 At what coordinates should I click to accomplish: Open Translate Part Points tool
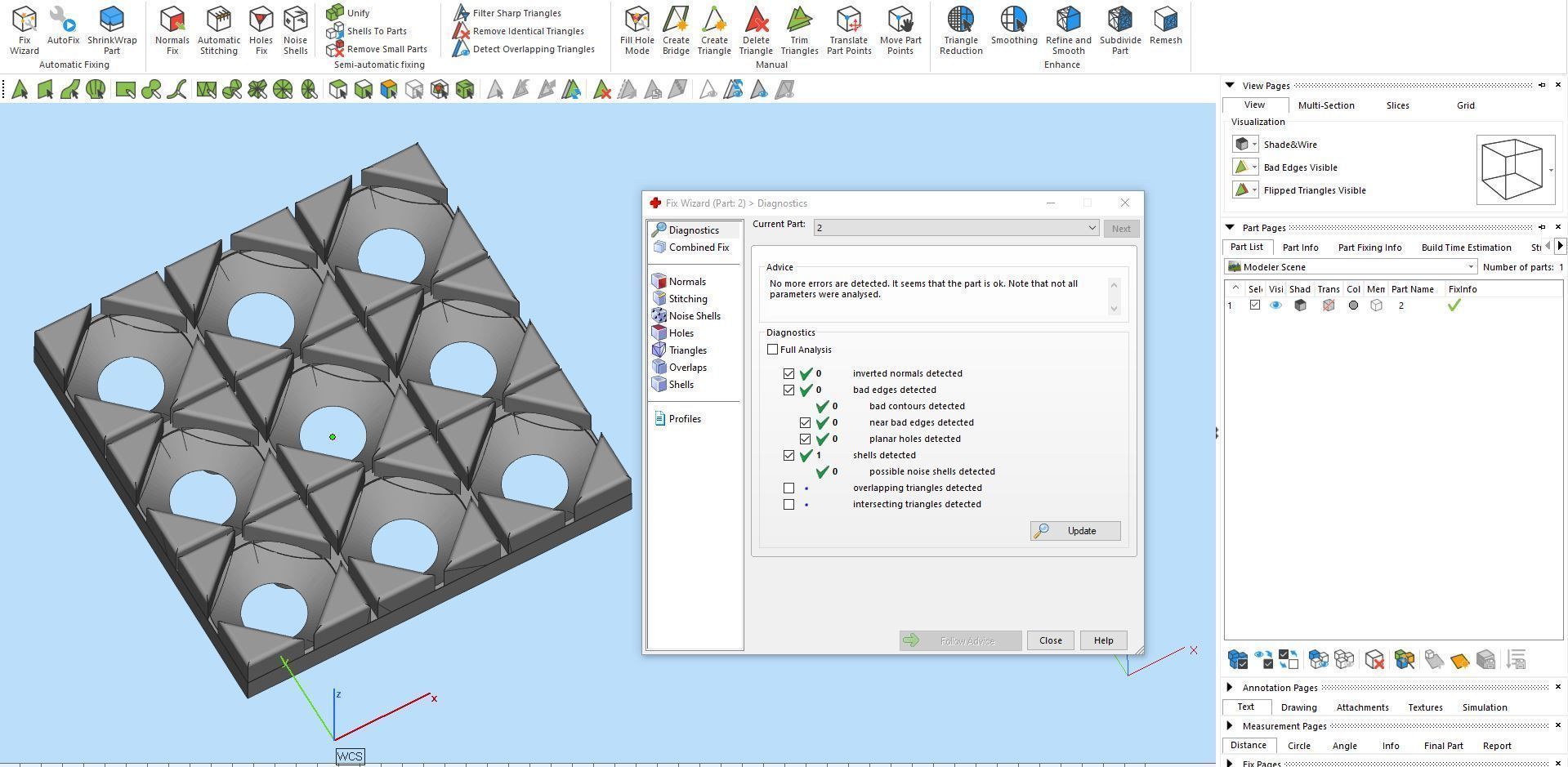click(849, 30)
